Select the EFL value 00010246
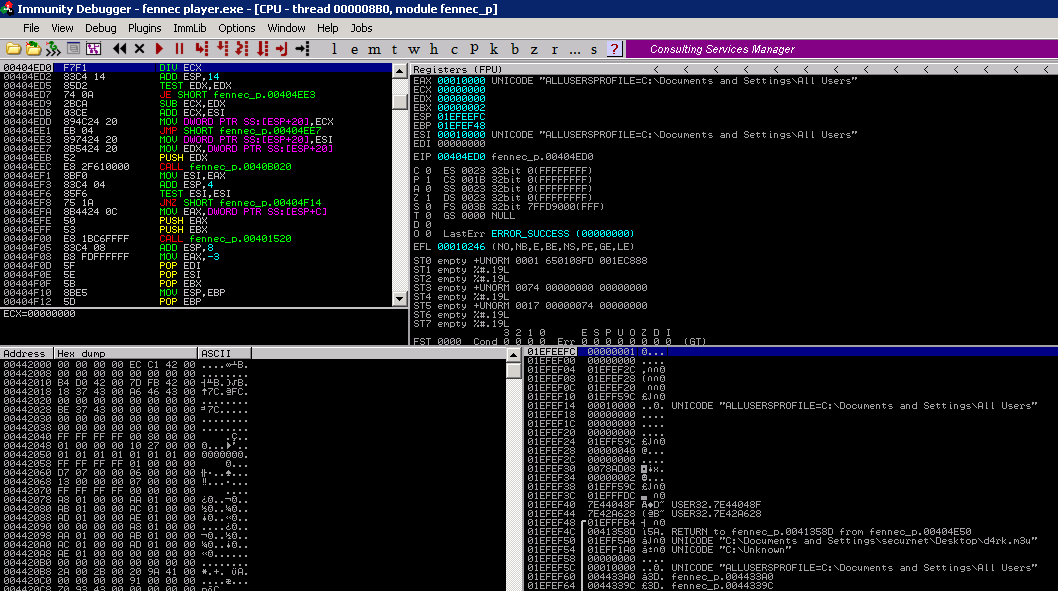Image resolution: width=1058 pixels, height=591 pixels. click(461, 247)
